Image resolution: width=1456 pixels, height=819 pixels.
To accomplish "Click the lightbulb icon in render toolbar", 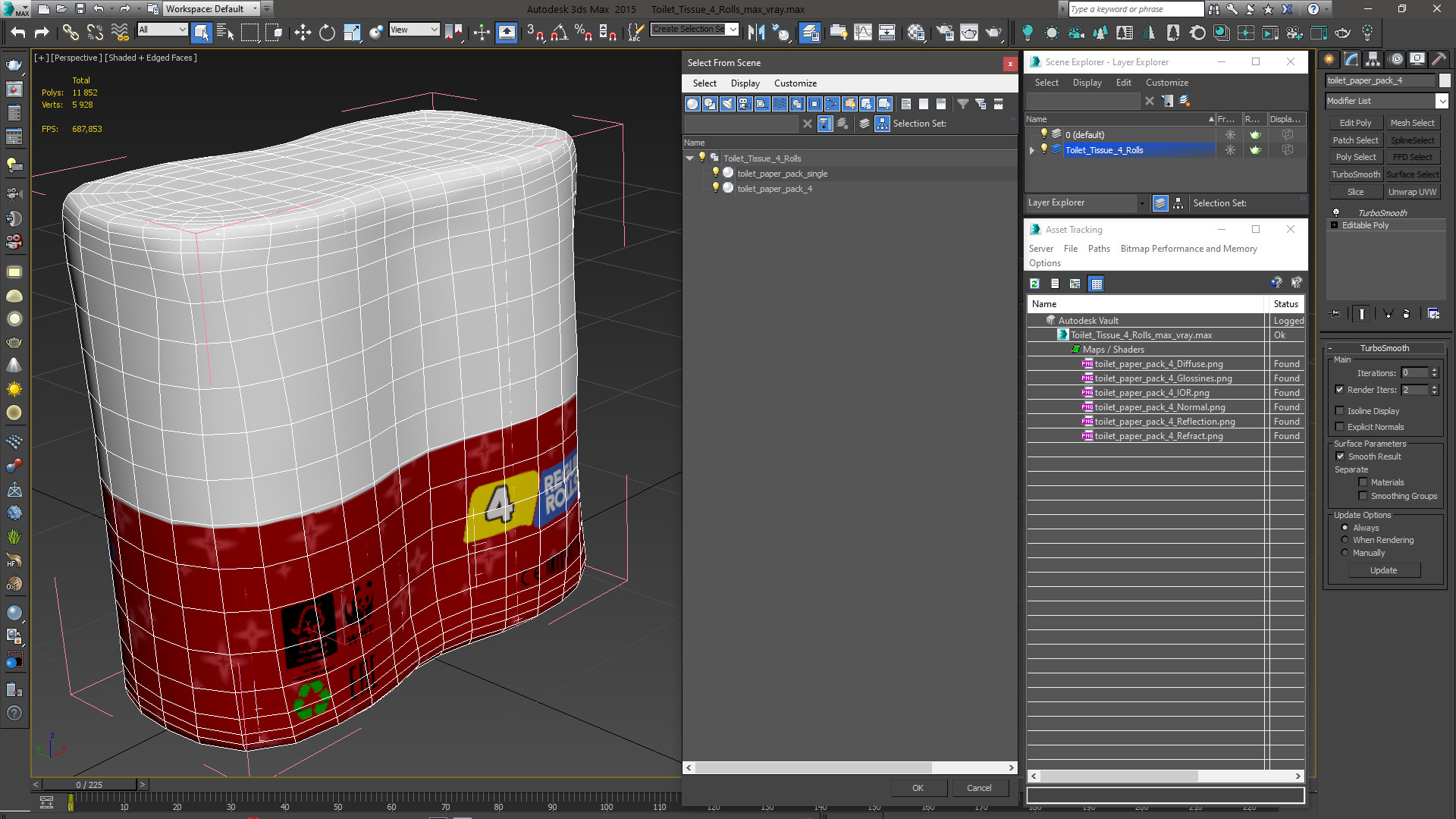I will tap(1028, 33).
